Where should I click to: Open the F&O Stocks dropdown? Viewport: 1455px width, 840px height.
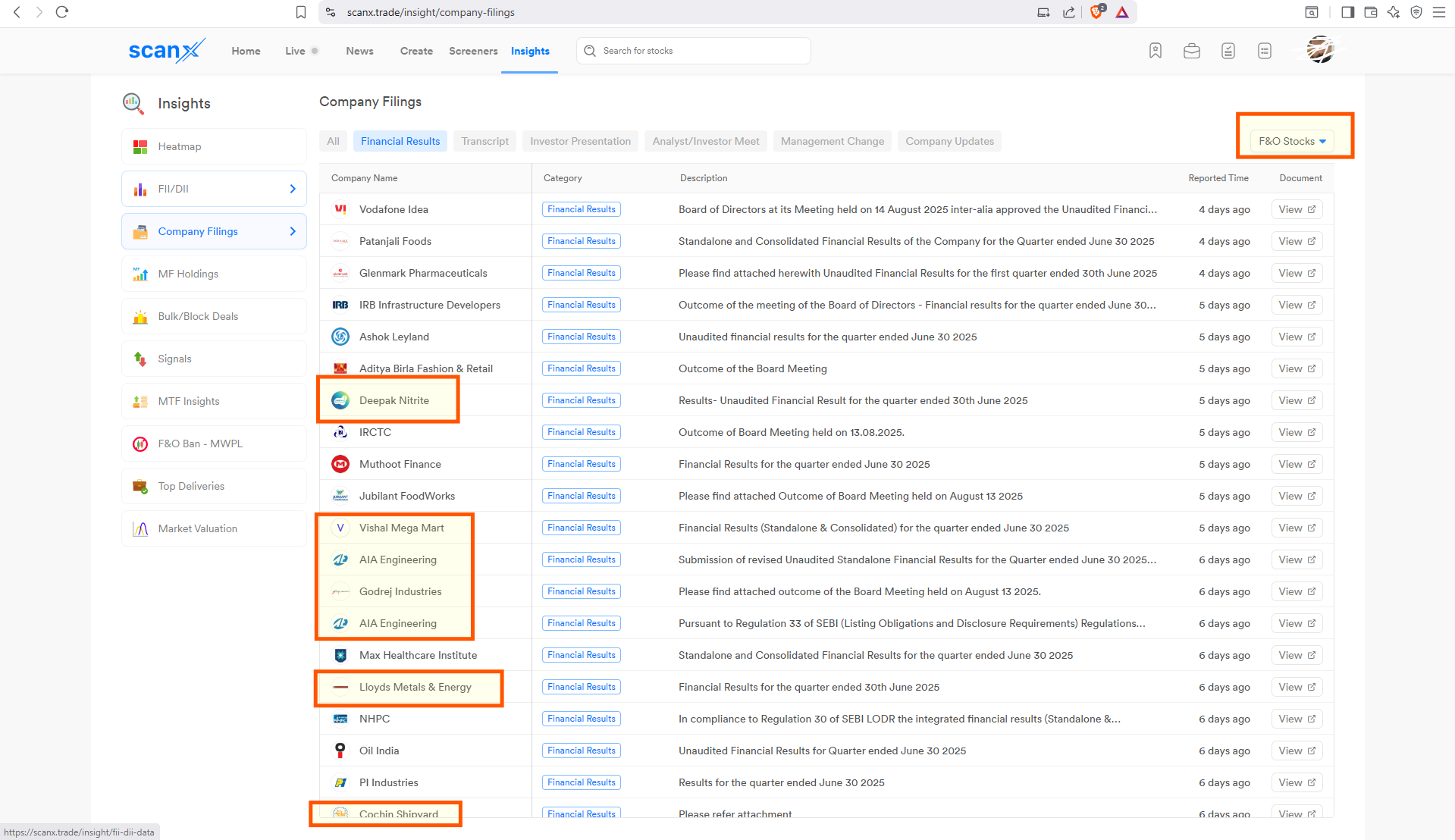(1292, 141)
